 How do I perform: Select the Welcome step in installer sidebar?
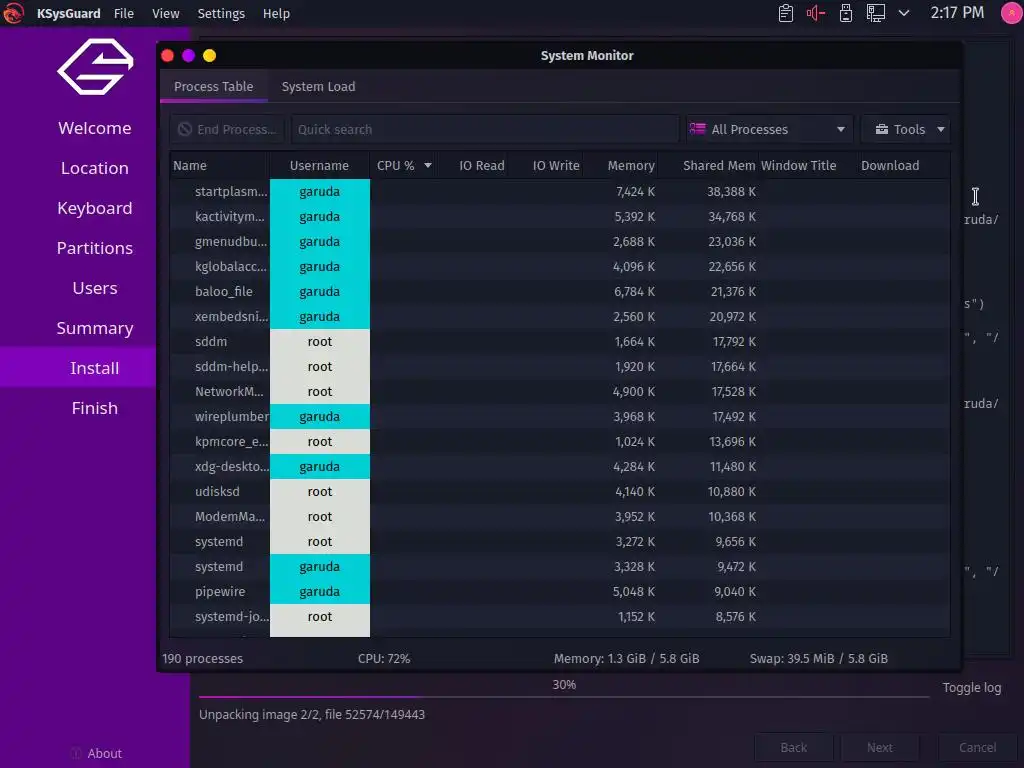point(95,128)
